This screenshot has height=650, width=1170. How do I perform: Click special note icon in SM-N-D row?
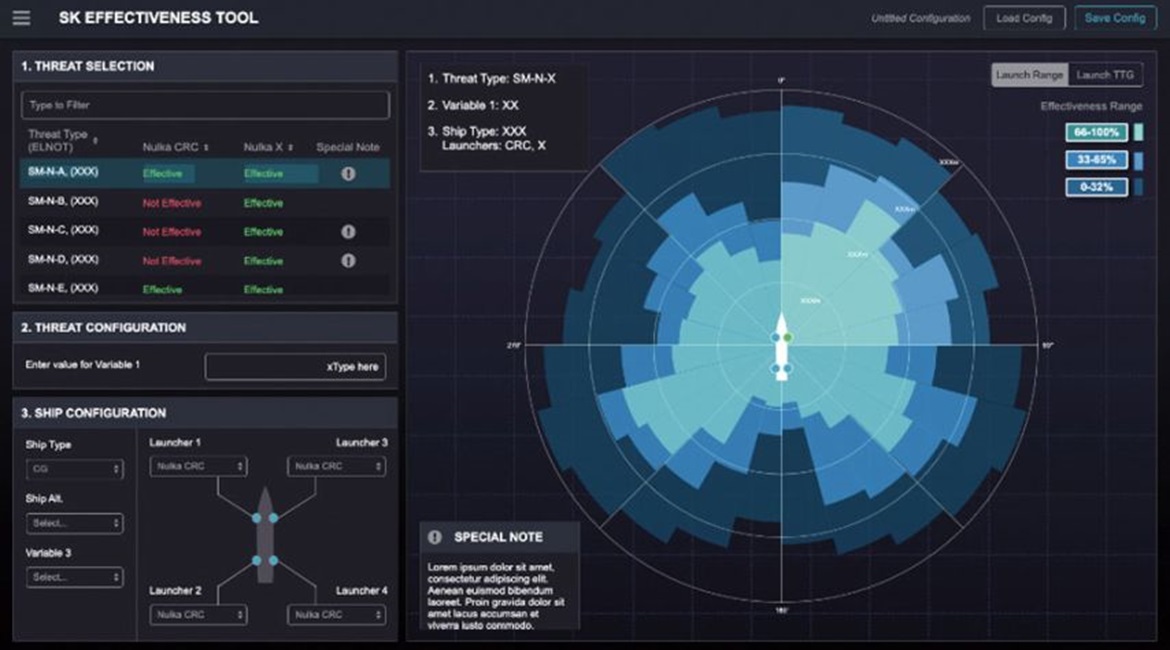click(x=348, y=260)
